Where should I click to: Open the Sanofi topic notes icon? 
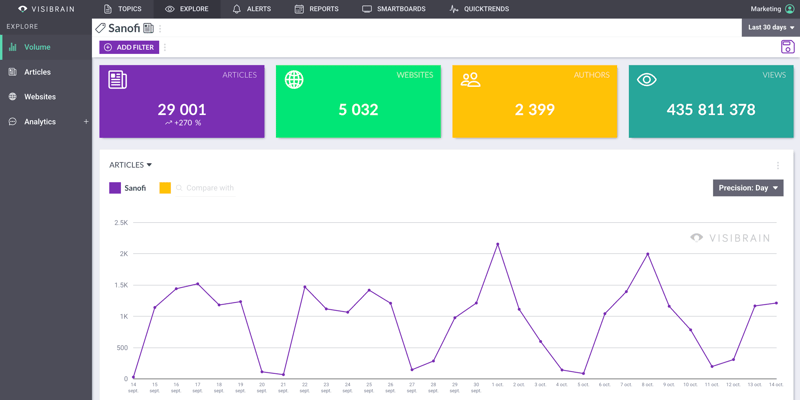[x=148, y=28]
